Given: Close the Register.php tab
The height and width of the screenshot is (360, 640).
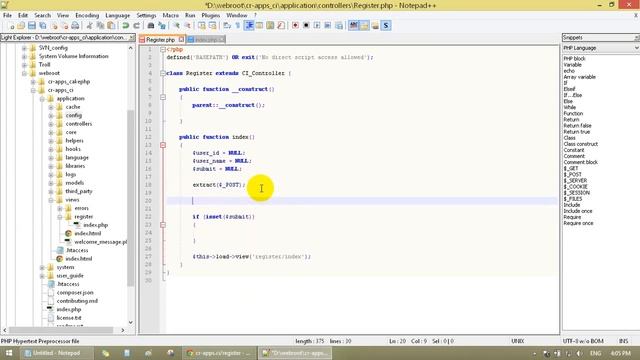Looking at the screenshot, I should [x=181, y=40].
